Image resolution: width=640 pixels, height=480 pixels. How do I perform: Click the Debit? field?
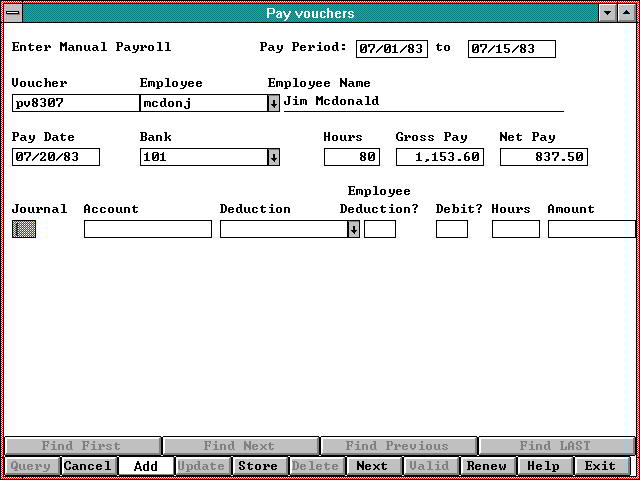[x=452, y=229]
